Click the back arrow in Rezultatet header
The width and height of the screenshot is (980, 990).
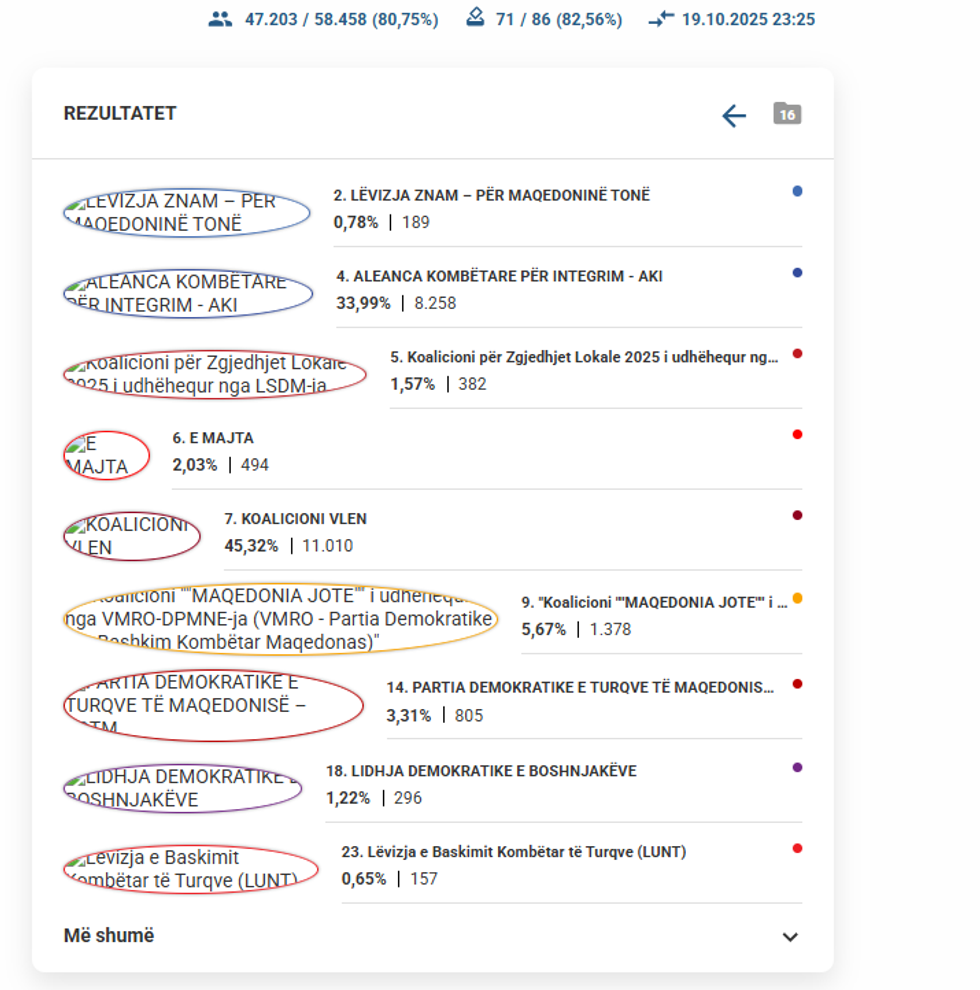point(734,116)
